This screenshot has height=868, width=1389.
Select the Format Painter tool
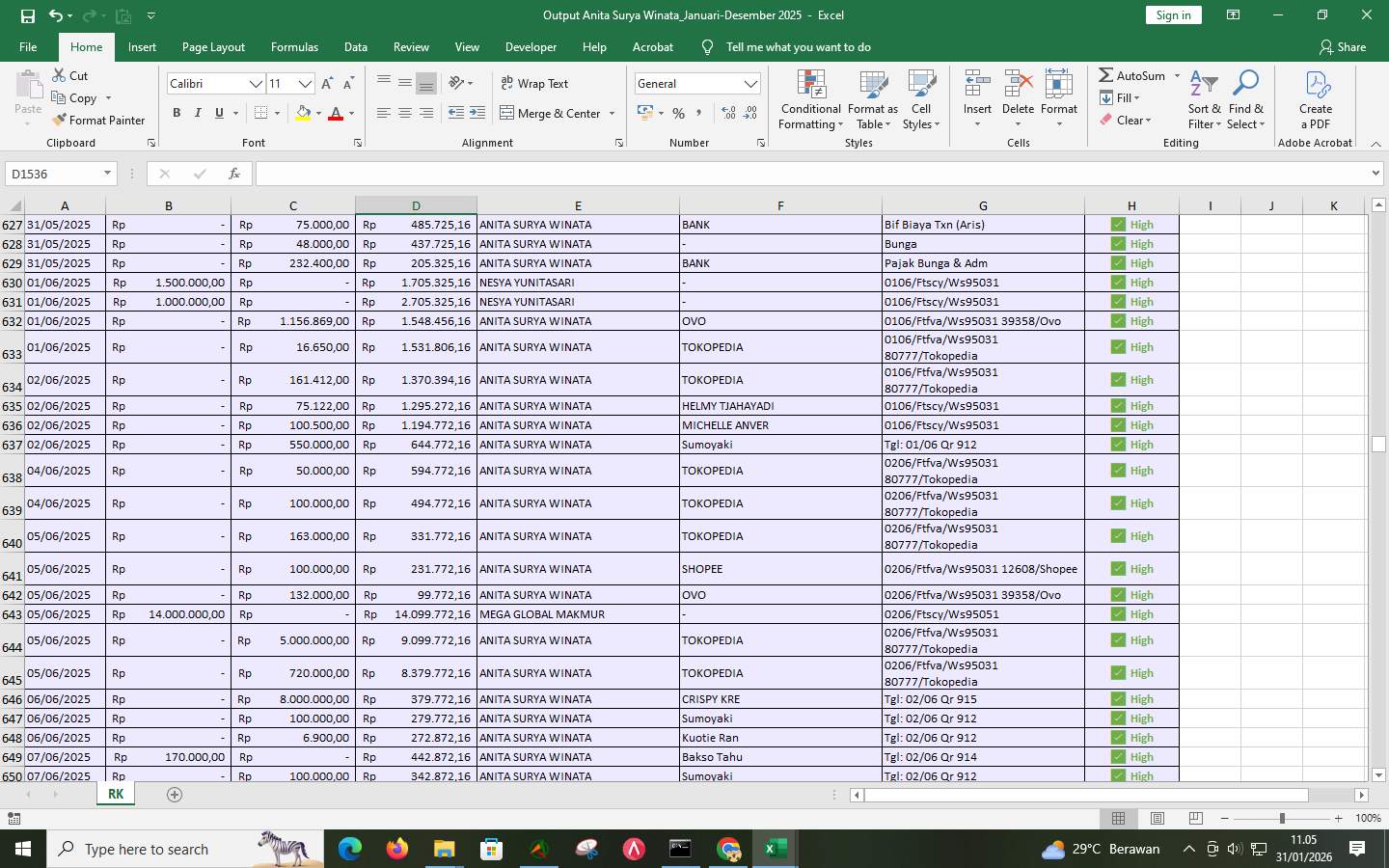(99, 120)
